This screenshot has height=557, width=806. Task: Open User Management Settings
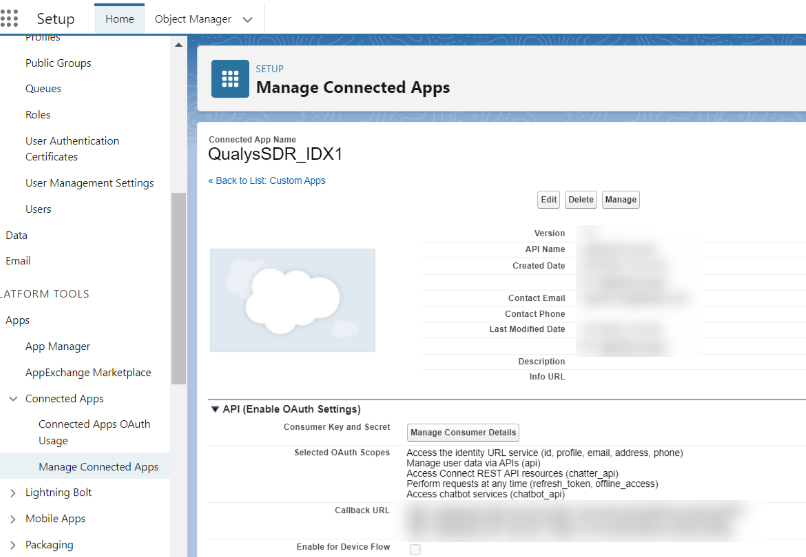(89, 183)
